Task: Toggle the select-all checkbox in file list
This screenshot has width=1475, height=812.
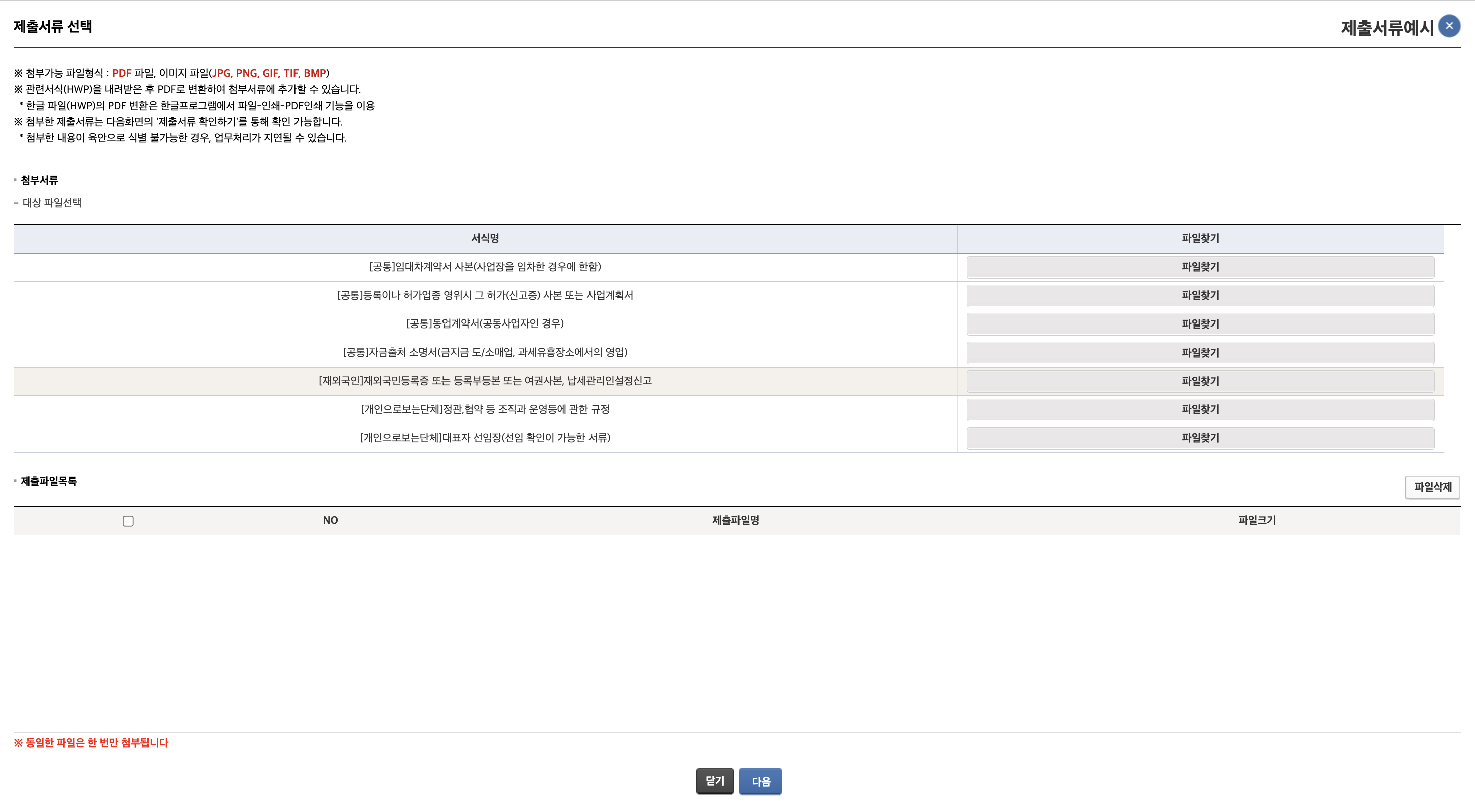Action: (128, 521)
